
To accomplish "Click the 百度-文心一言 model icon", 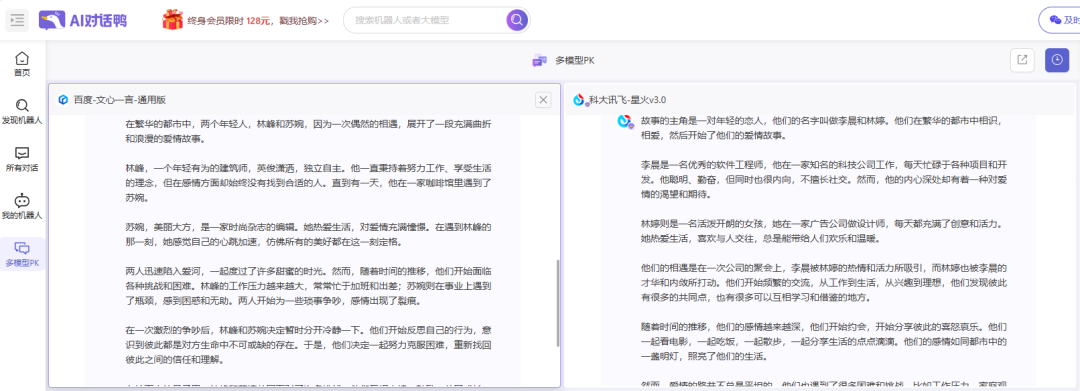I will pos(63,100).
